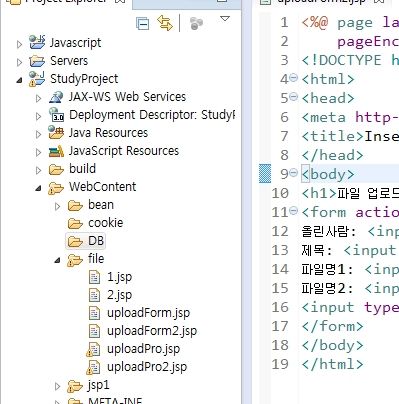Click the uploadForm2.jsp file icon
The height and width of the screenshot is (404, 399).
(x=94, y=331)
